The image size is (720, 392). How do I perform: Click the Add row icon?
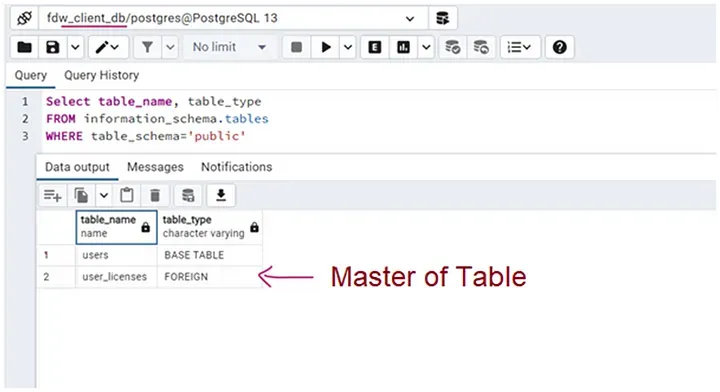pyautogui.click(x=53, y=196)
